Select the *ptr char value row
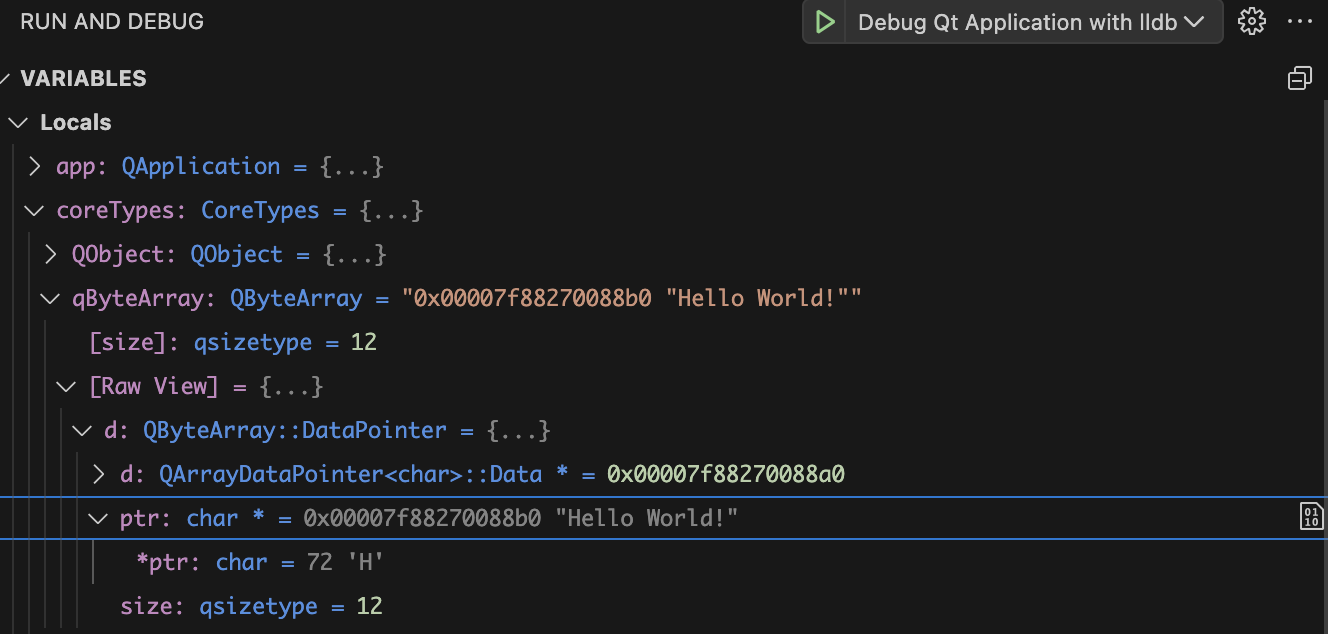 tap(260, 562)
